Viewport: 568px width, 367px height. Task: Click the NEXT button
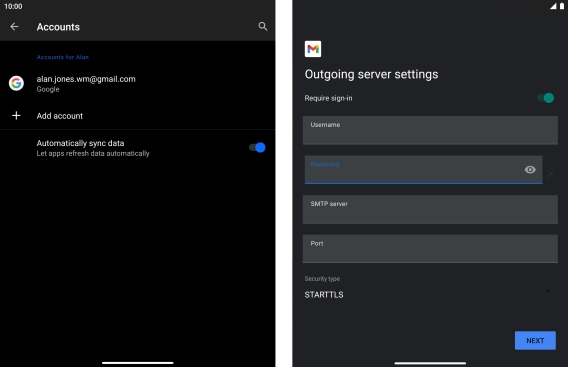click(x=535, y=341)
